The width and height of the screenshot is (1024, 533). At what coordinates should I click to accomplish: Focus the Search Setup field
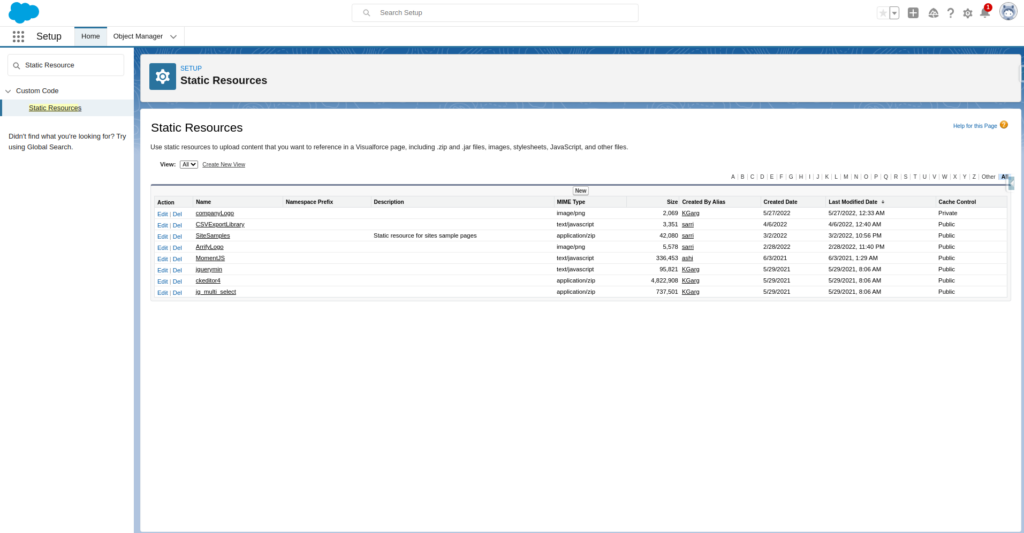point(495,12)
